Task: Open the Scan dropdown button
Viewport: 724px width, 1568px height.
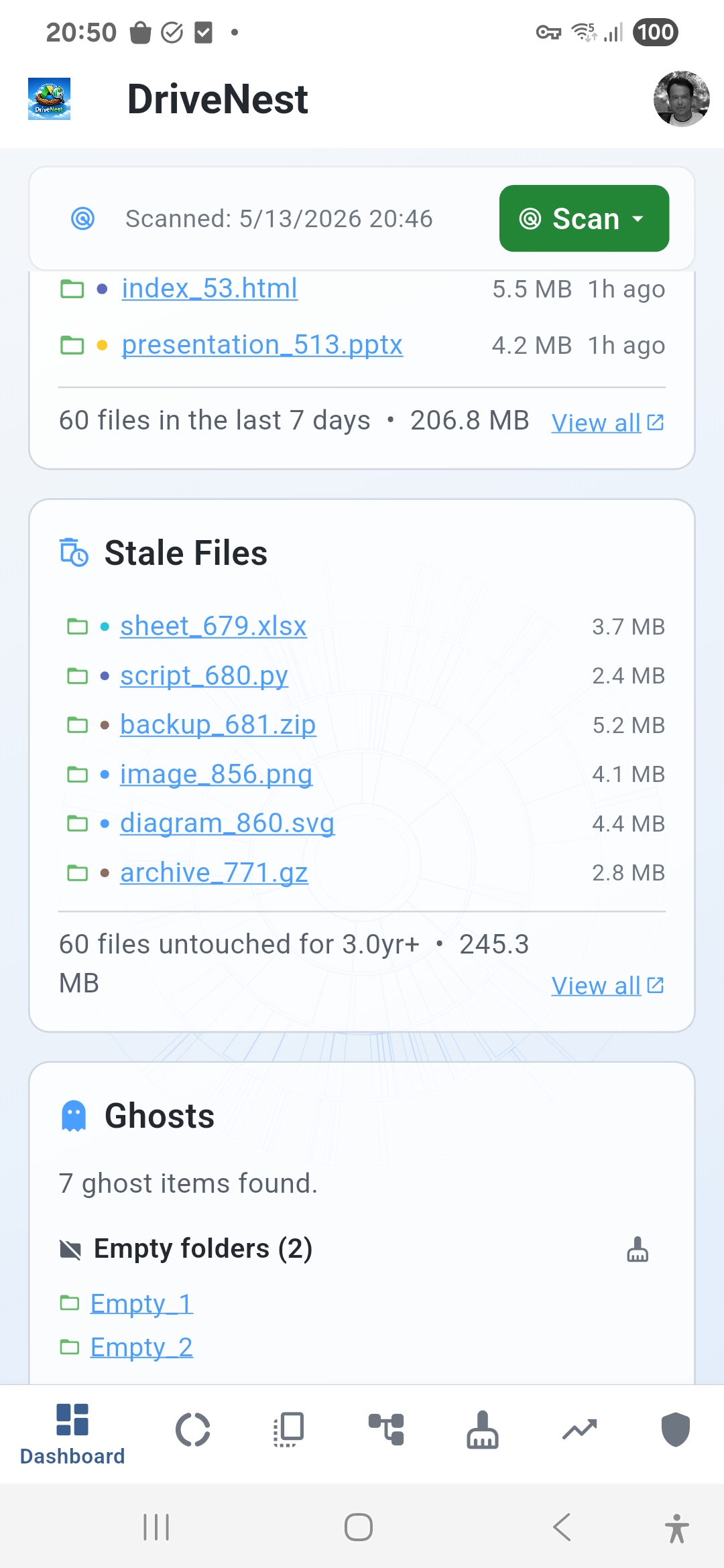Action: coord(584,218)
